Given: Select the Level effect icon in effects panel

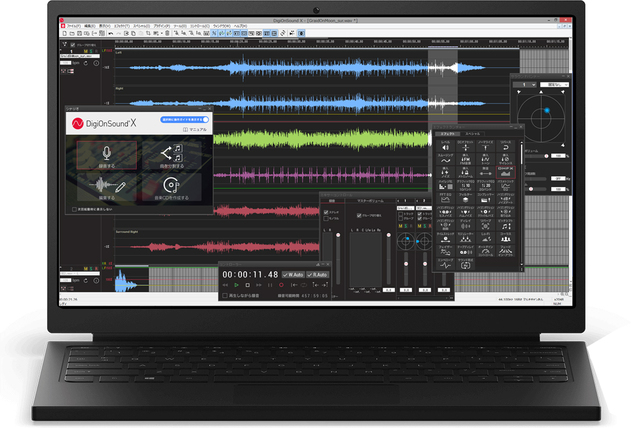Looking at the screenshot, I should pyautogui.click(x=445, y=147).
